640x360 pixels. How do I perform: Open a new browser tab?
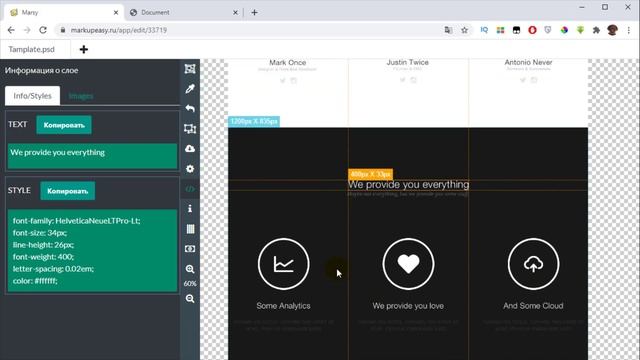[x=254, y=13]
